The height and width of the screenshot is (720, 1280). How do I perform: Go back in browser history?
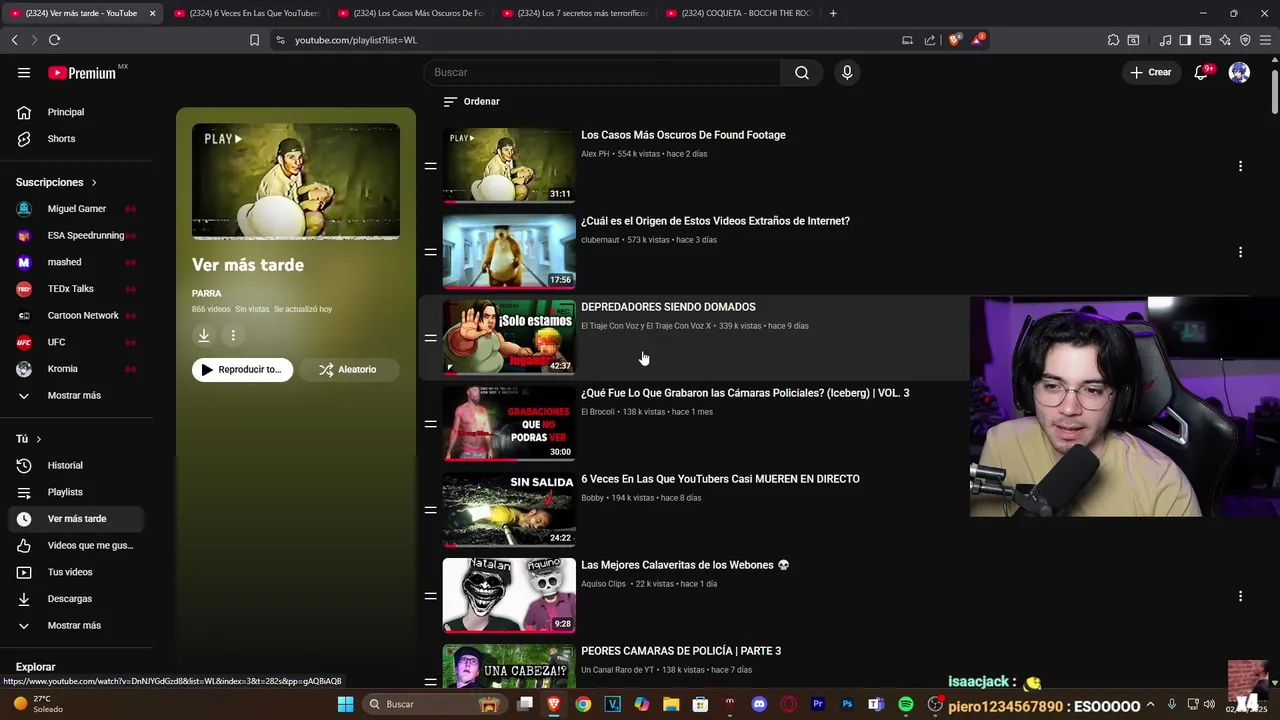coord(14,40)
